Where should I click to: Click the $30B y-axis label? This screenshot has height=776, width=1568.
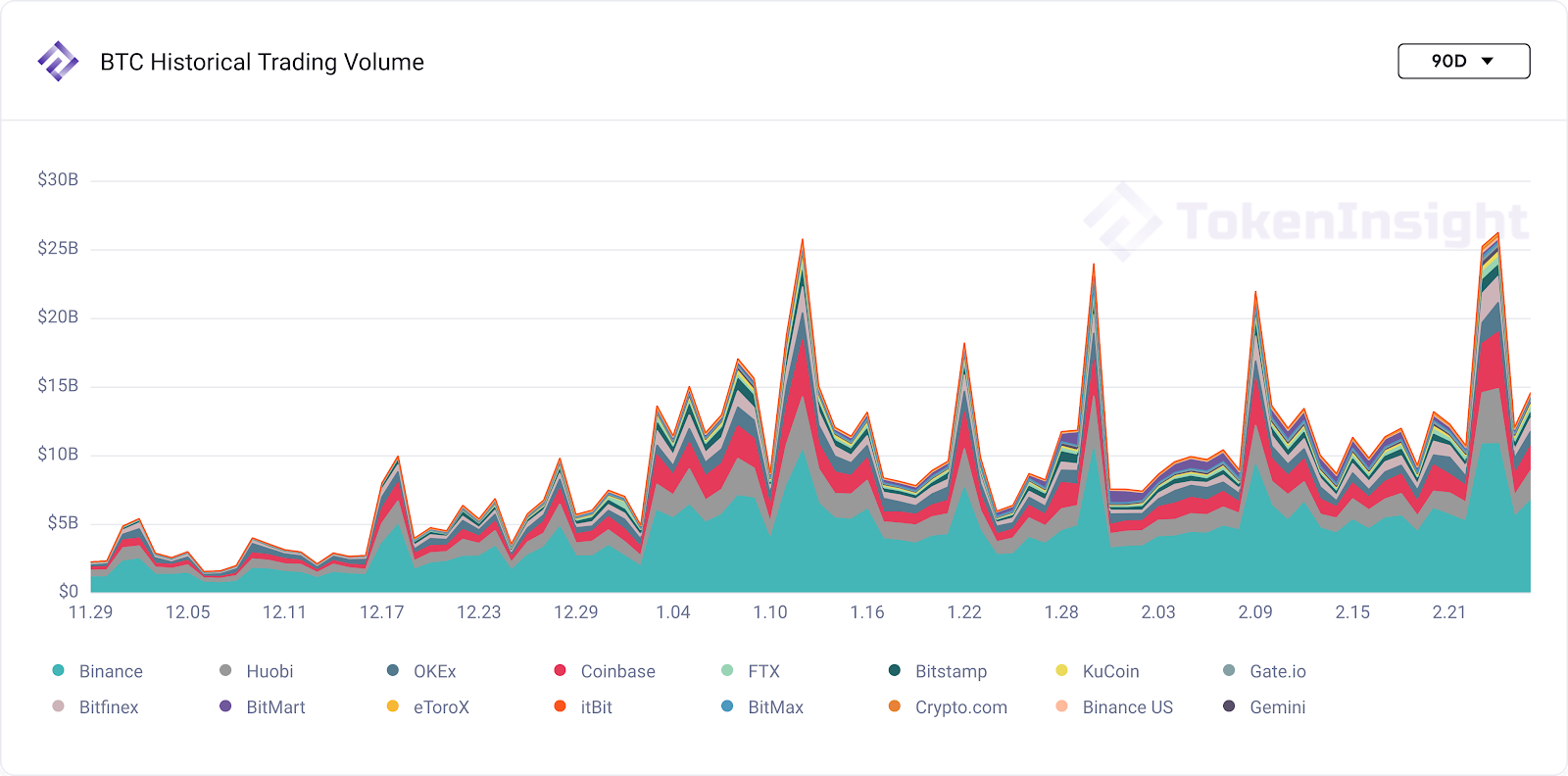click(x=58, y=179)
